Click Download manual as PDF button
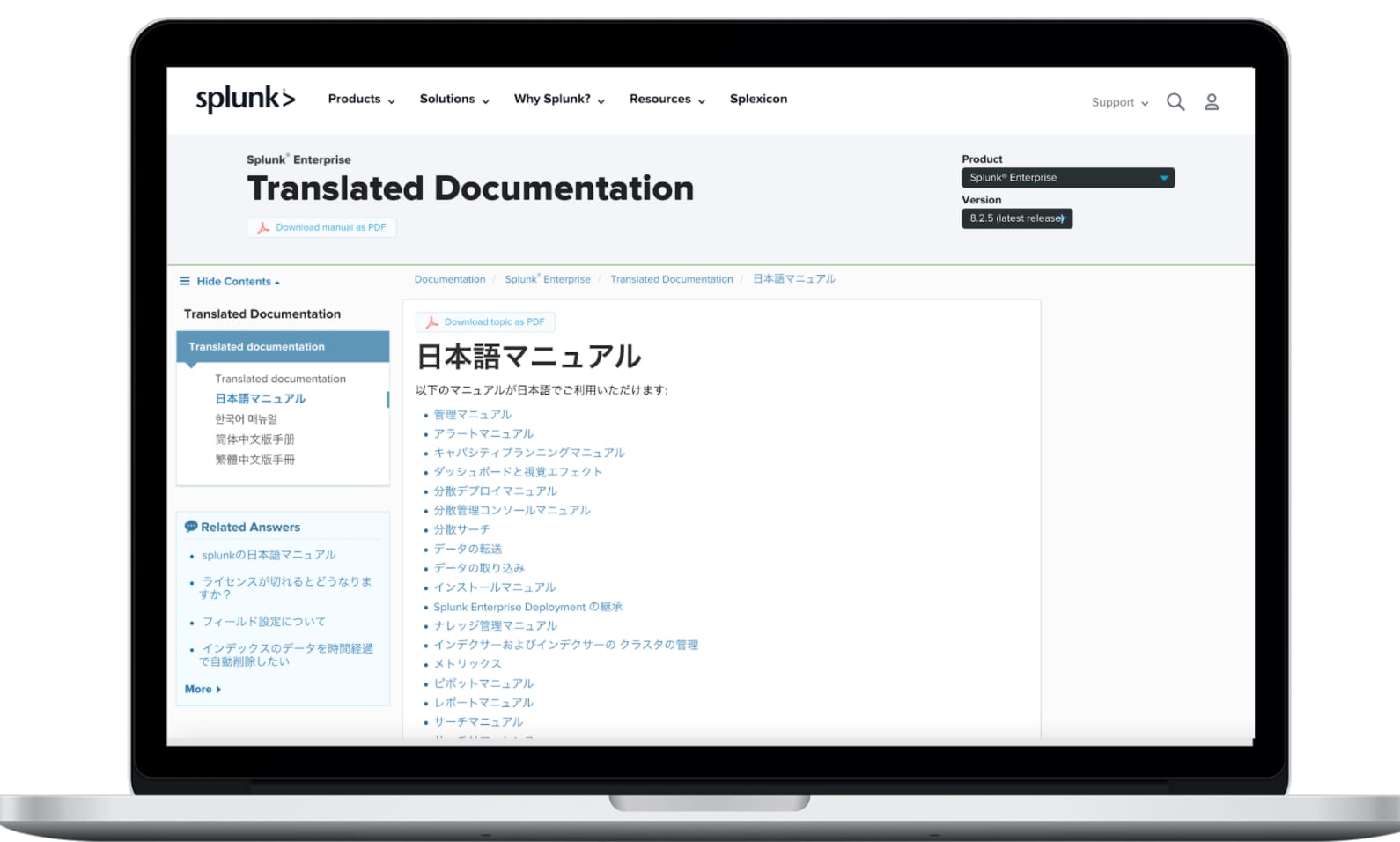1400x842 pixels. point(321,227)
